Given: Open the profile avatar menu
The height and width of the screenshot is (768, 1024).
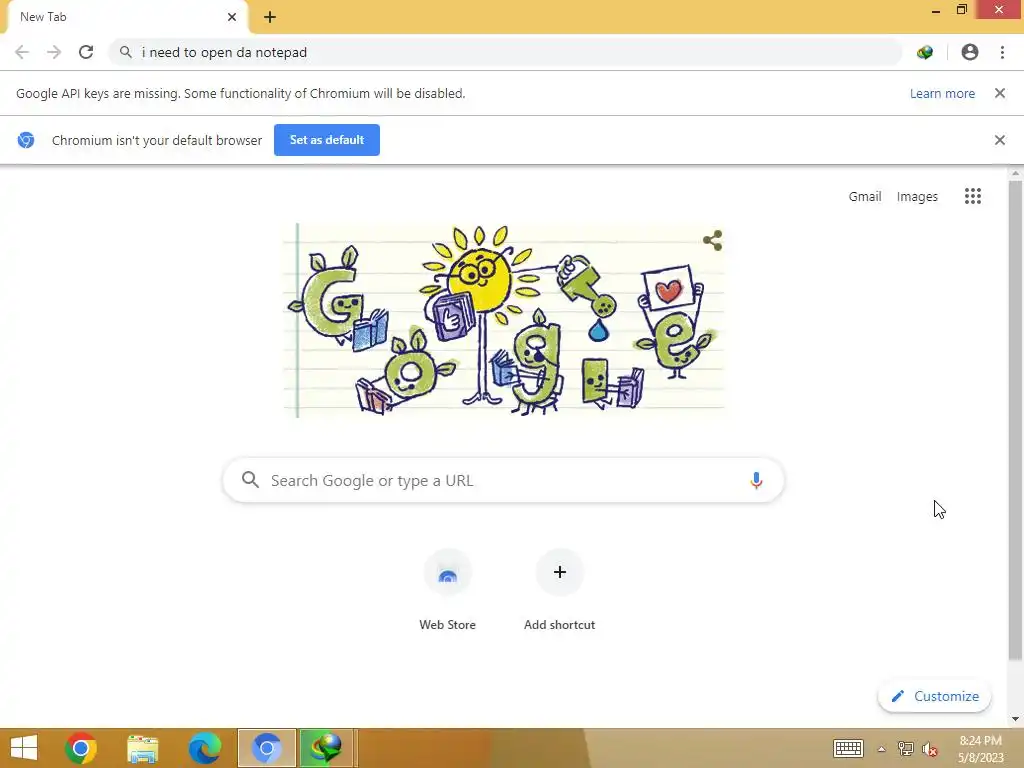Looking at the screenshot, I should (970, 52).
